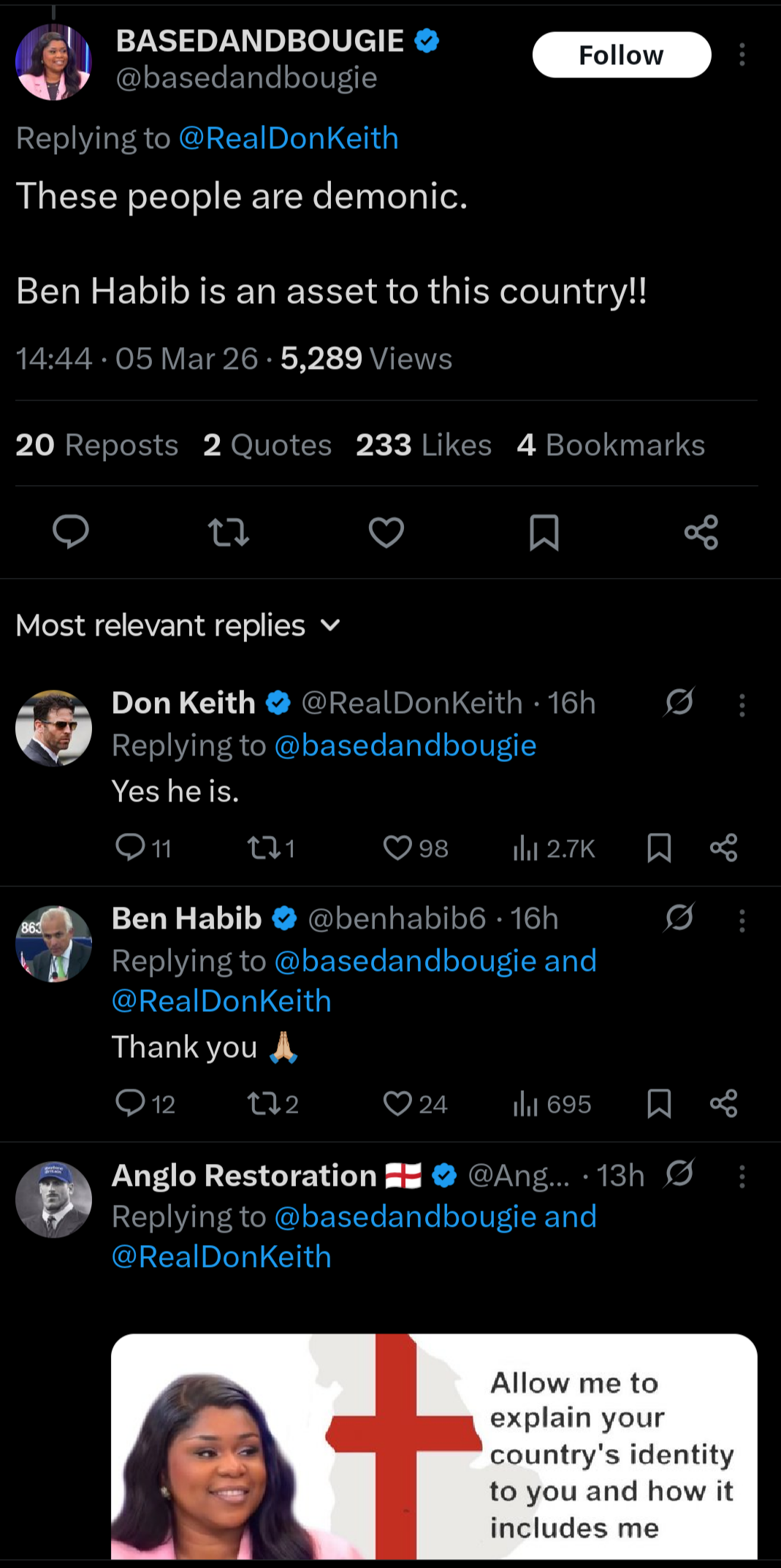This screenshot has height=1568, width=781.
Task: Reply to Ben Habib's comment
Action: pos(131,1103)
